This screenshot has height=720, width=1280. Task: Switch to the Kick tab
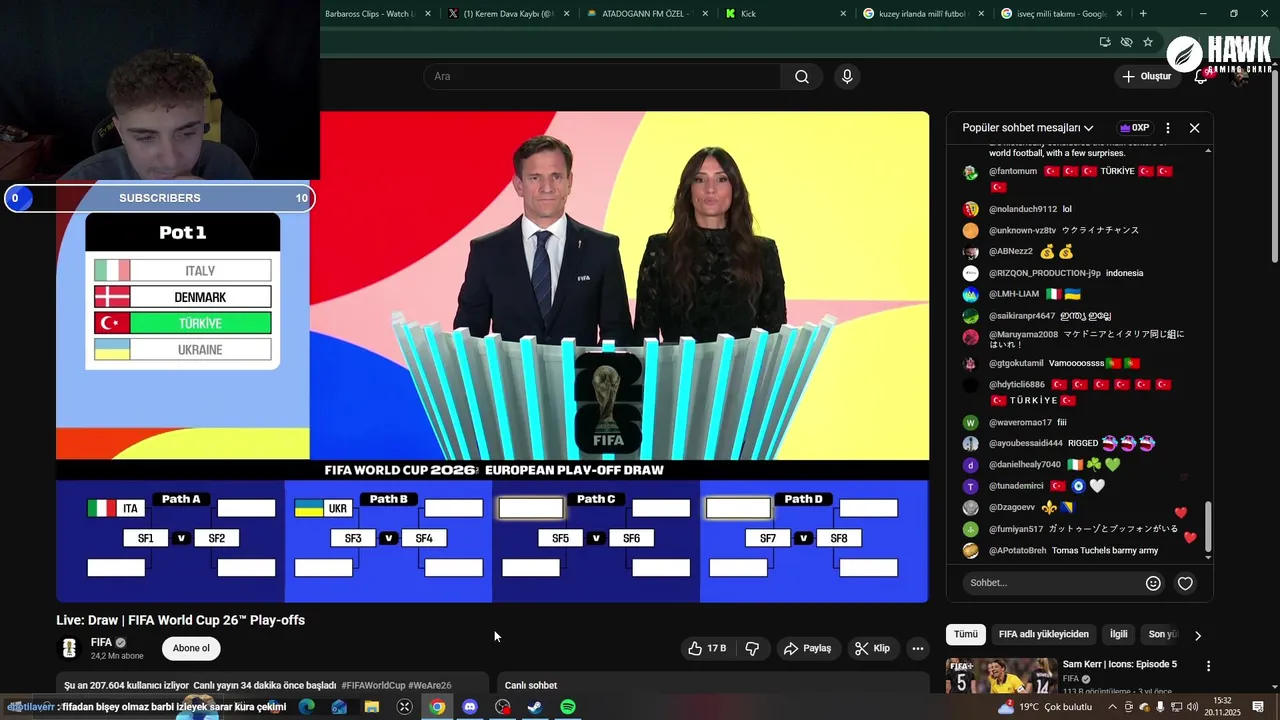[x=785, y=14]
